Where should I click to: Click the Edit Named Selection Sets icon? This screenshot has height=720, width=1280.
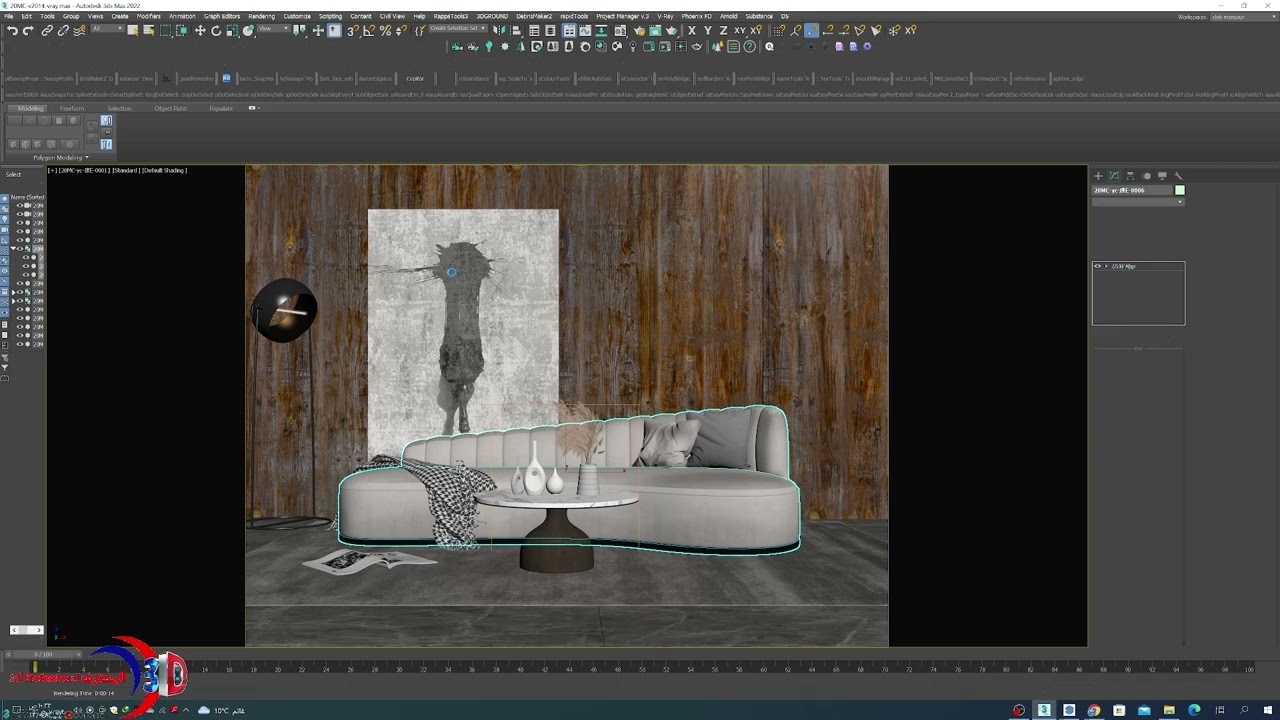[x=420, y=30]
